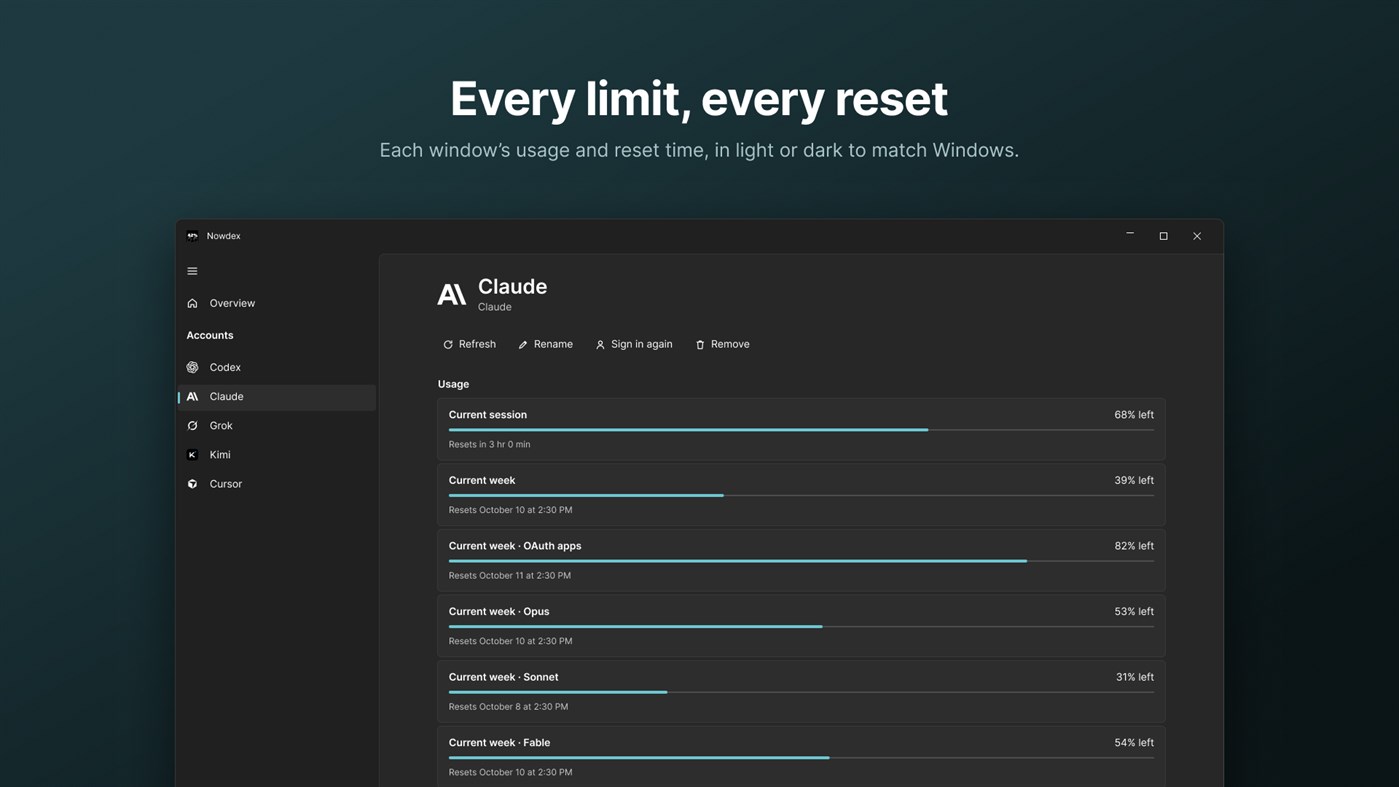The width and height of the screenshot is (1399, 787).
Task: Select the Codex account icon
Action: (x=192, y=367)
